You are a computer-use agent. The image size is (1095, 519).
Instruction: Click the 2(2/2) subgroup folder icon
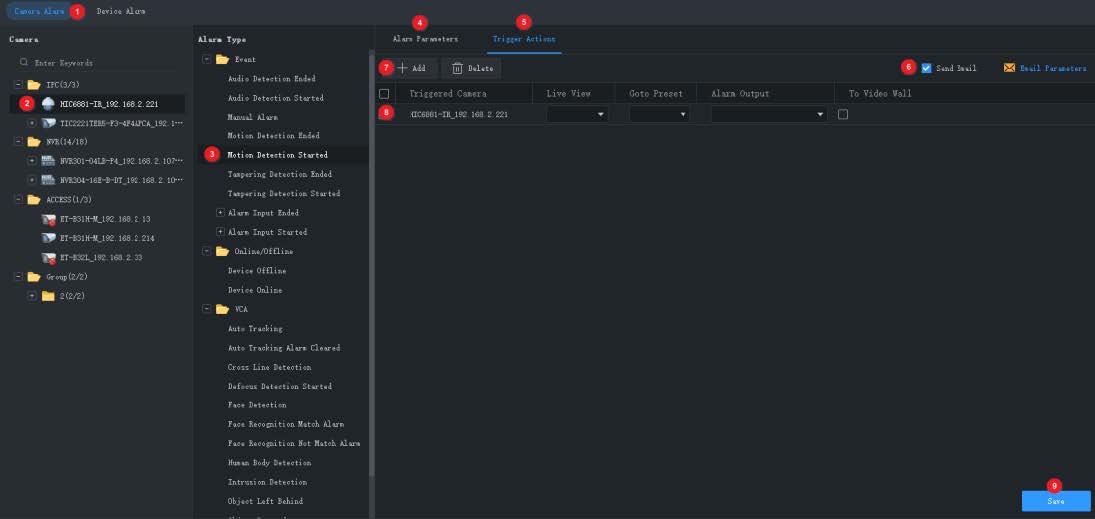pos(47,296)
